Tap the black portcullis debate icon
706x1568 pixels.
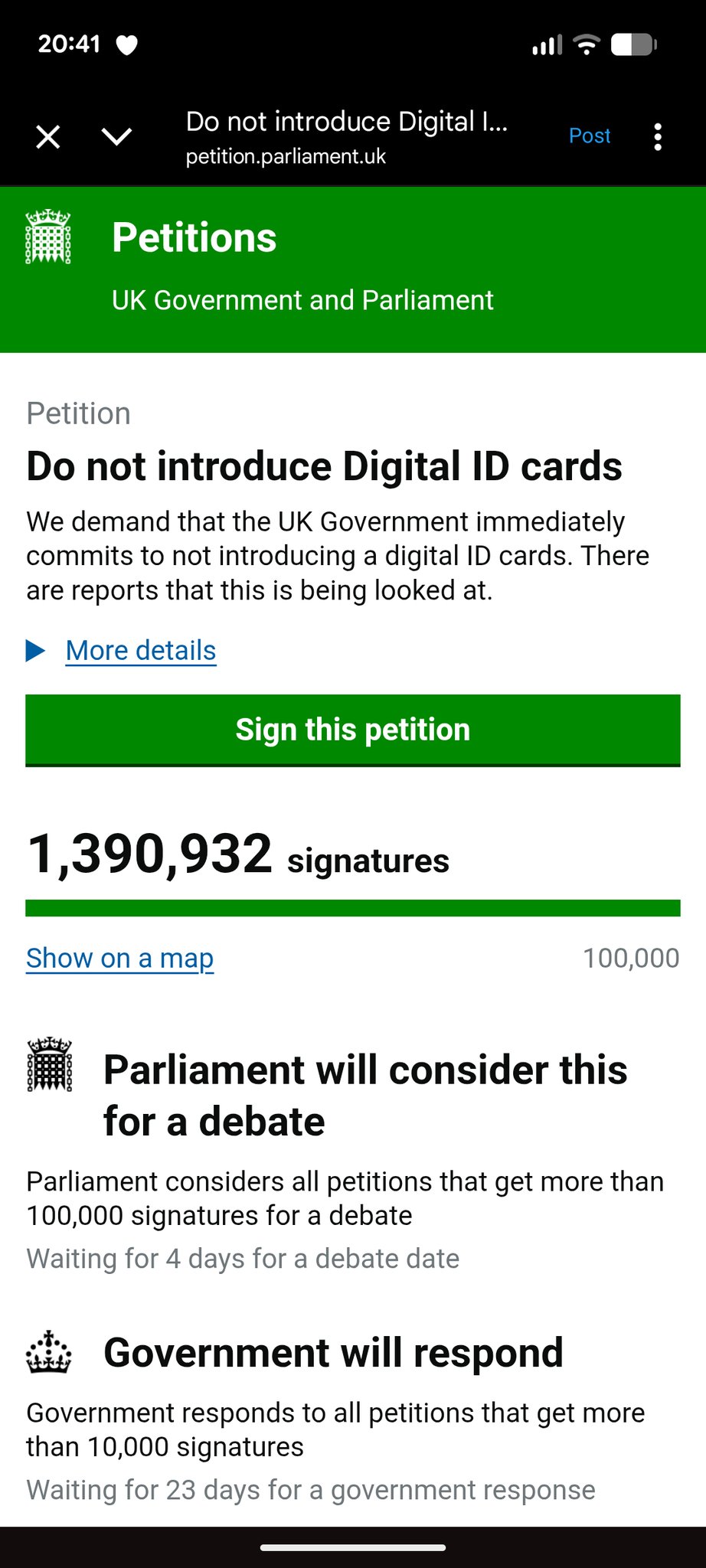pos(50,1064)
